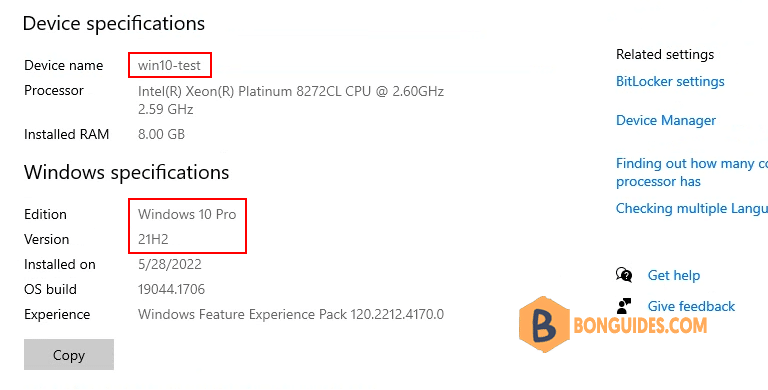Click the Windows 10 Pro edition value
The height and width of the screenshot is (390, 768).
pyautogui.click(x=187, y=214)
